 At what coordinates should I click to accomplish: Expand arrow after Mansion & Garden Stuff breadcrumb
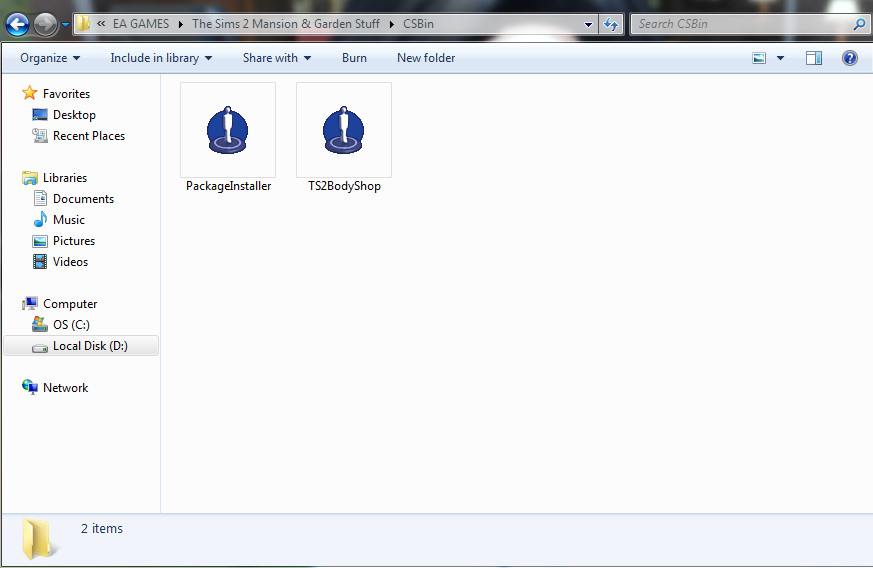(x=391, y=25)
